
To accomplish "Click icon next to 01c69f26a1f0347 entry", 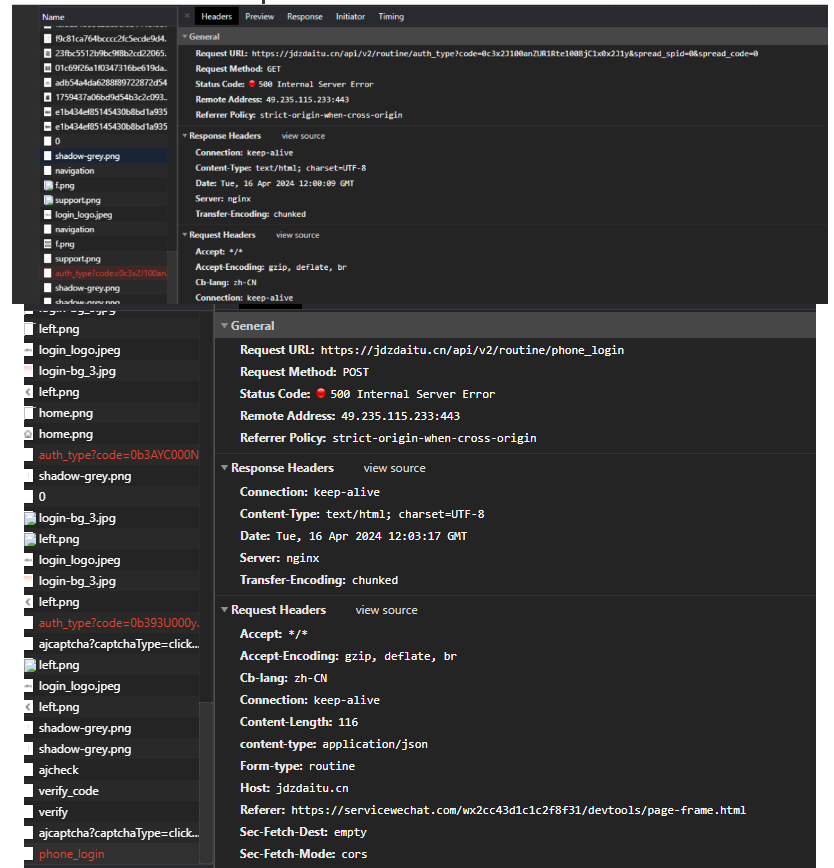I will (x=47, y=67).
